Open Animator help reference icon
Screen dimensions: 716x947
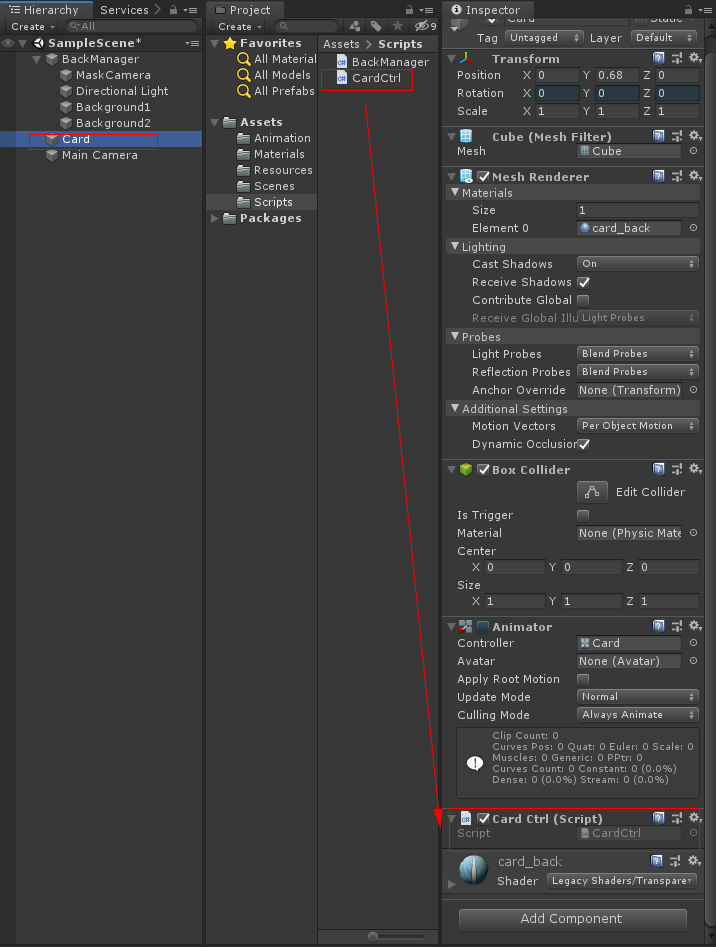click(659, 626)
